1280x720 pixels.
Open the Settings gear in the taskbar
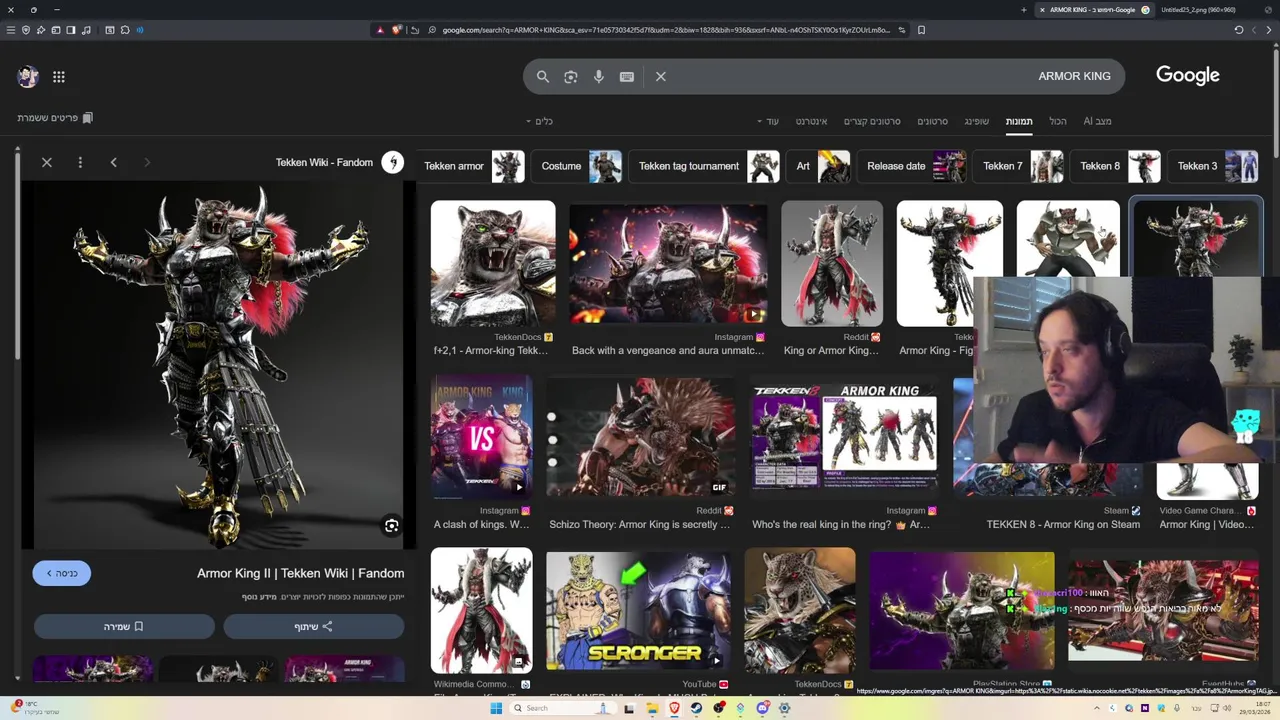785,708
